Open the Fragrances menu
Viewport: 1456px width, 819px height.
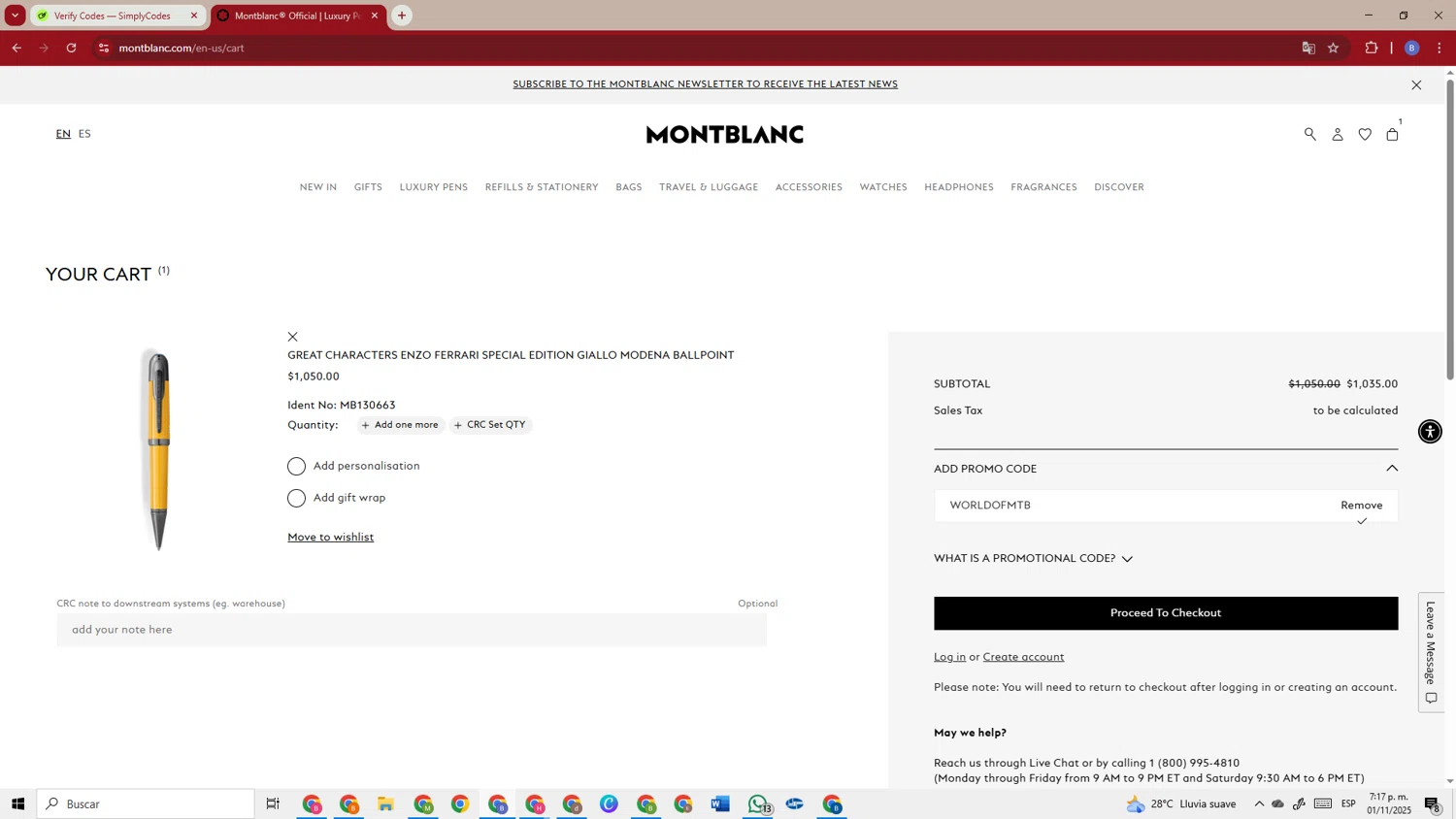point(1043,187)
